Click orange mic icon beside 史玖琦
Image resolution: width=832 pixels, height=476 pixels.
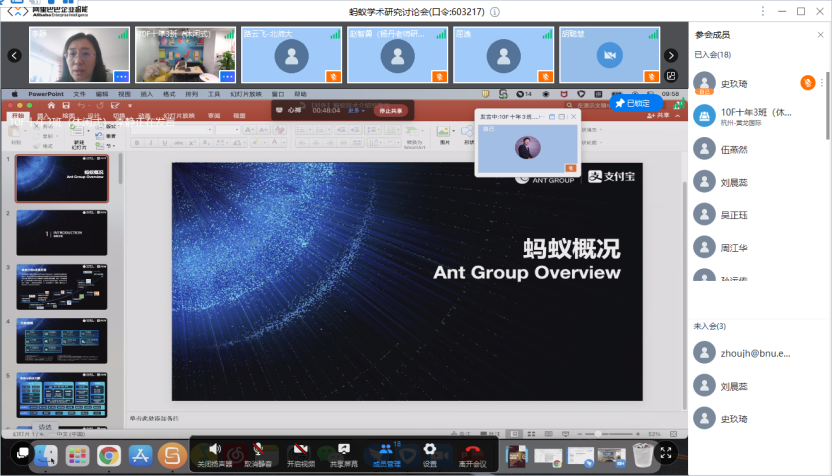pos(807,82)
